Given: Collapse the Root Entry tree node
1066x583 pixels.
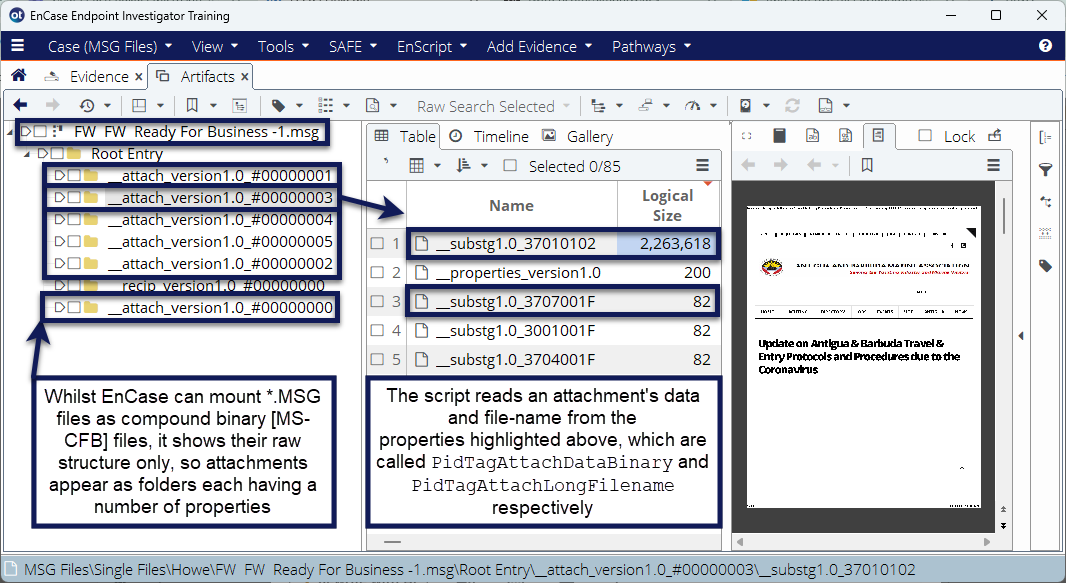Looking at the screenshot, I should pos(27,154).
